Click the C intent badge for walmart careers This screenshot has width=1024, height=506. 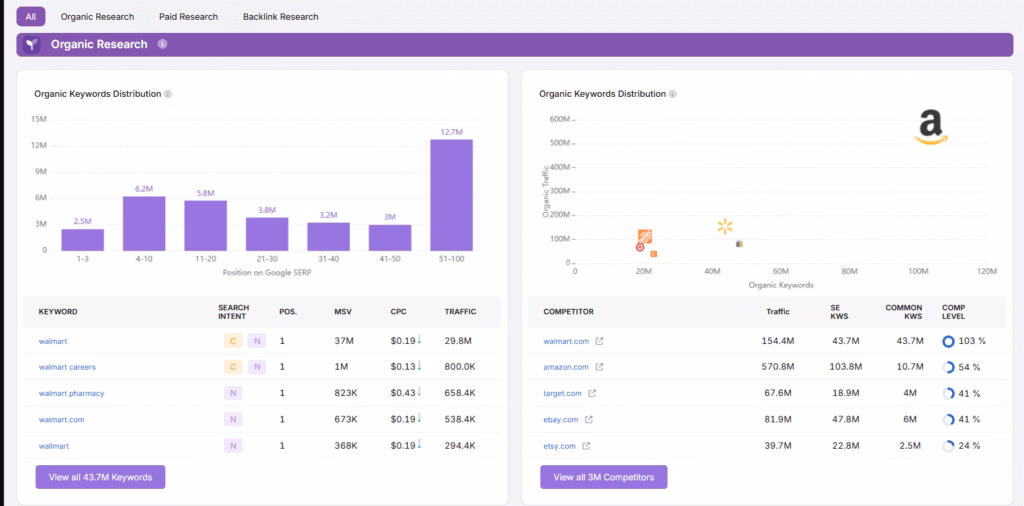[x=232, y=367]
